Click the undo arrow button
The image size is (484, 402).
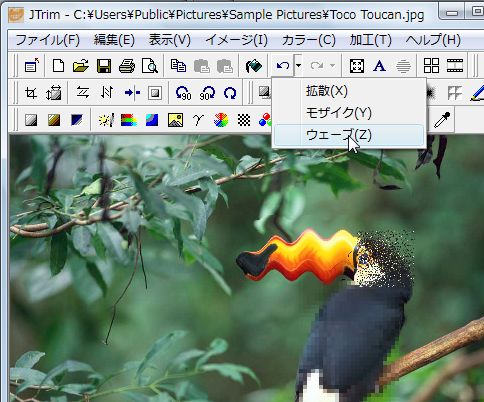(283, 66)
